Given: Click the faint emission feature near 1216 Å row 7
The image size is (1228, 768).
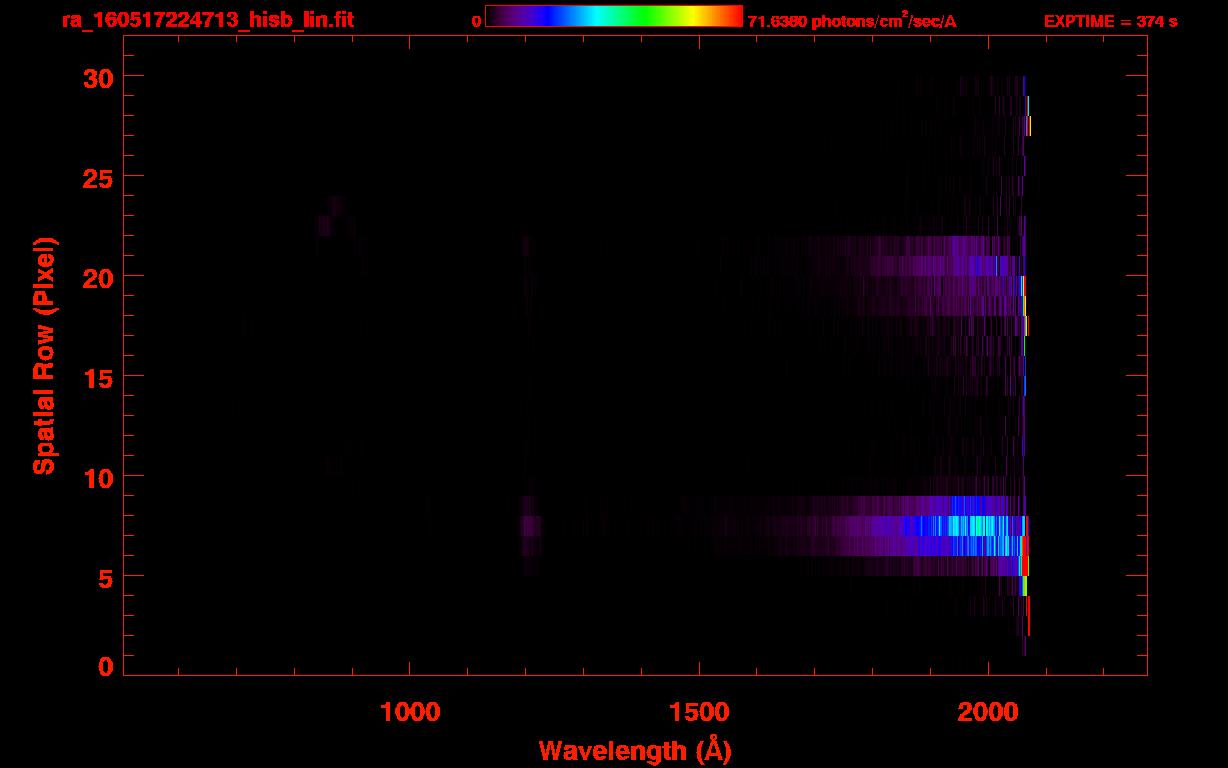Looking at the screenshot, I should coord(531,526).
